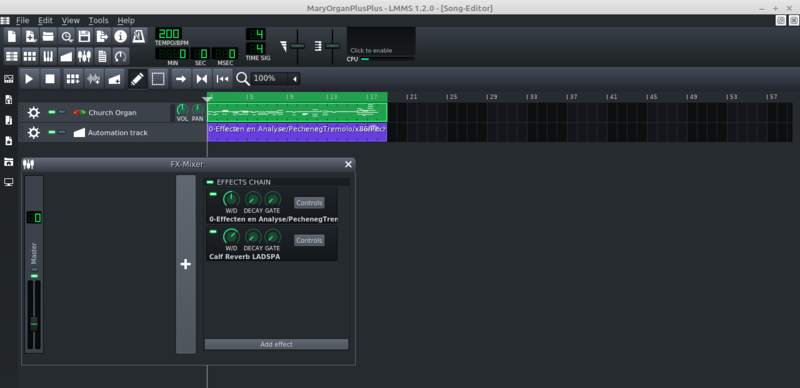
Task: Click the Church Organ PAN knob
Action: pos(197,110)
